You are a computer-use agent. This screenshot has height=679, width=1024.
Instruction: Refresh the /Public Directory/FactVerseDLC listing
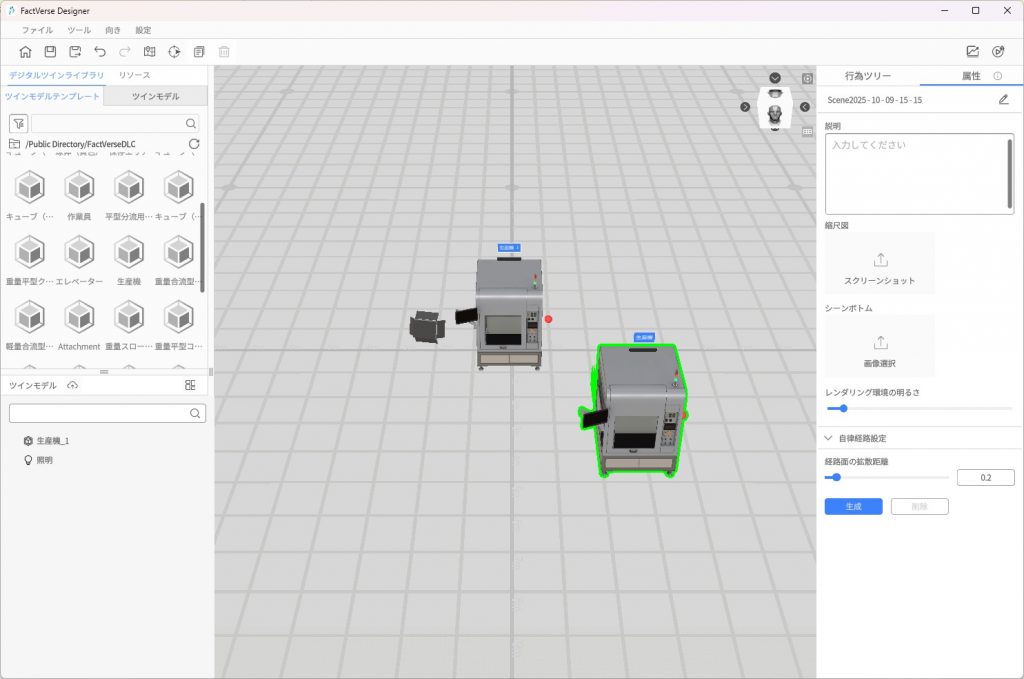click(194, 144)
